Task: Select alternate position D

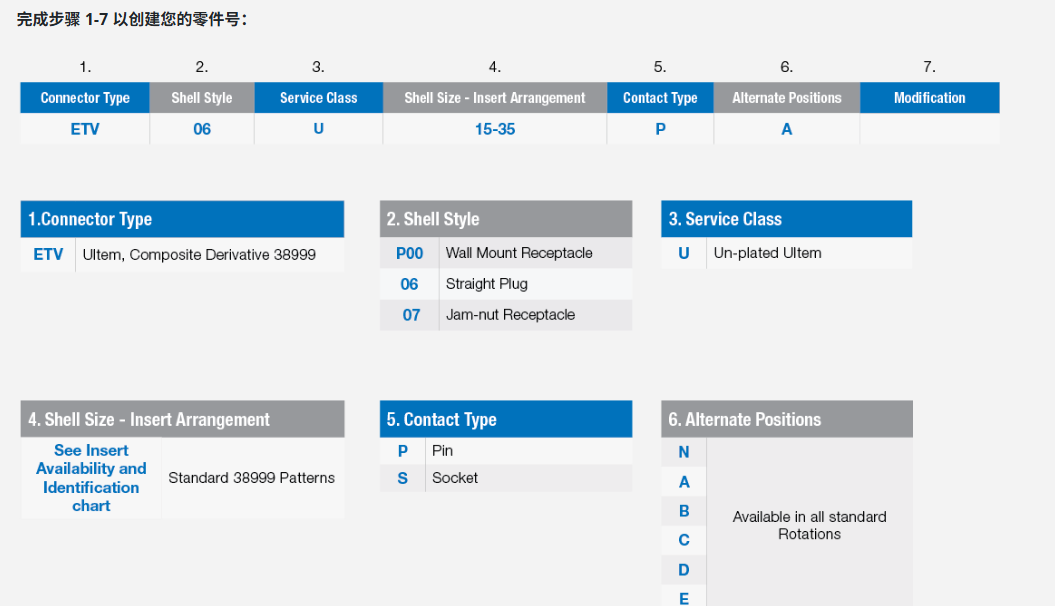Action: click(684, 570)
